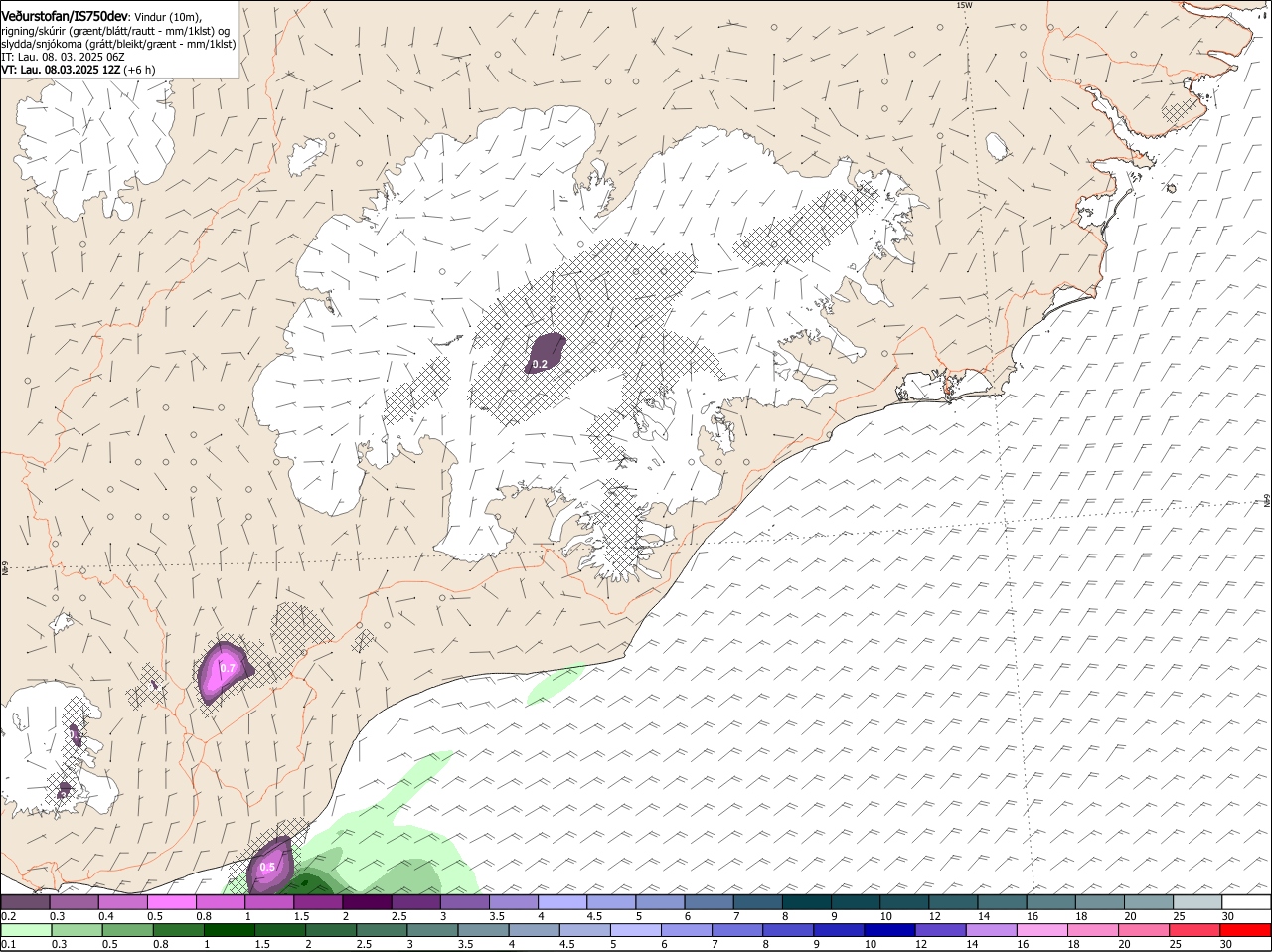Image resolution: width=1272 pixels, height=952 pixels.
Task: Pick the white upper scale swatch above 30
Action: 1246,902
